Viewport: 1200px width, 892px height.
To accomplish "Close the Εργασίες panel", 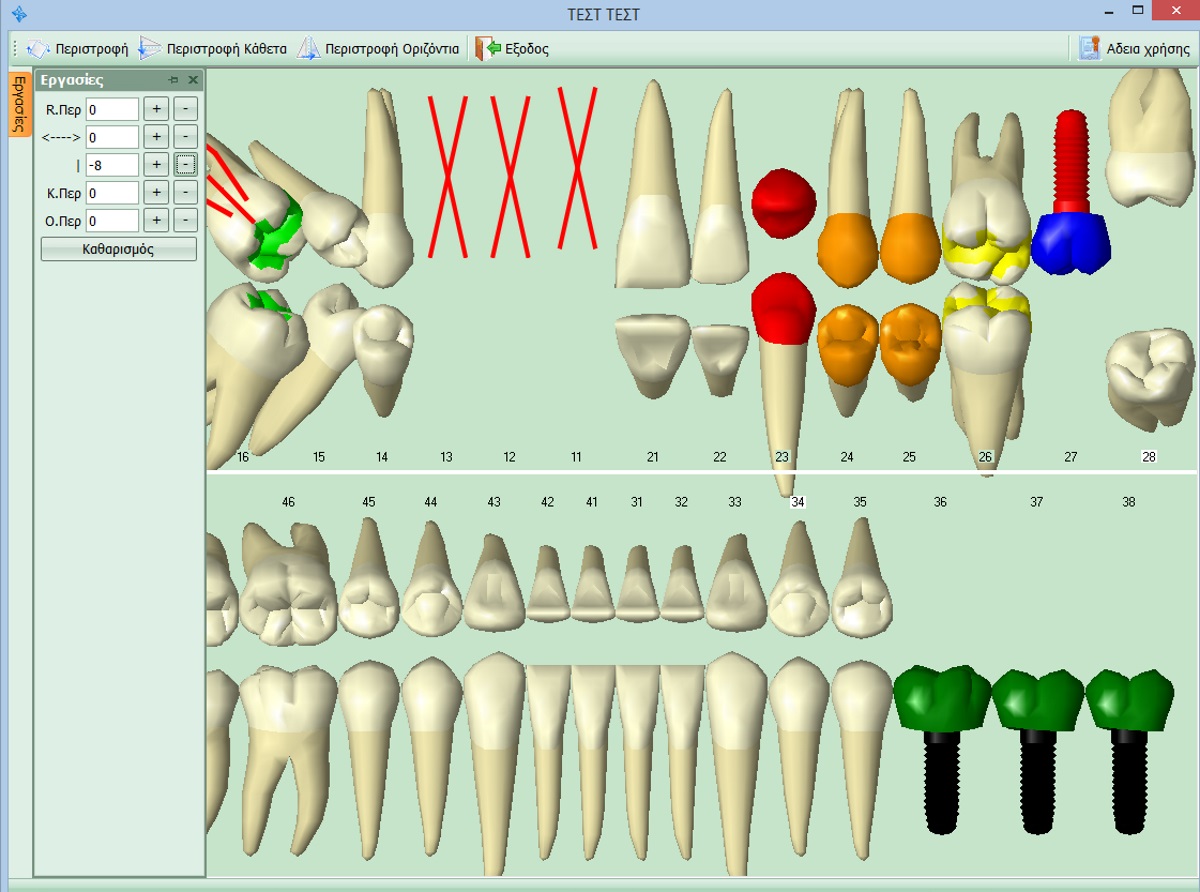I will point(193,80).
